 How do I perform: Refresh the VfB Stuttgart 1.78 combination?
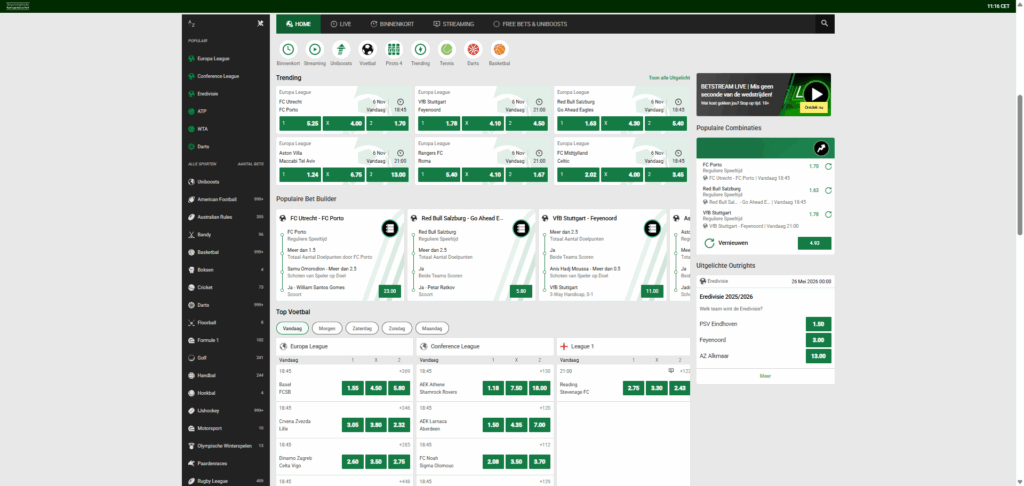pyautogui.click(x=828, y=214)
